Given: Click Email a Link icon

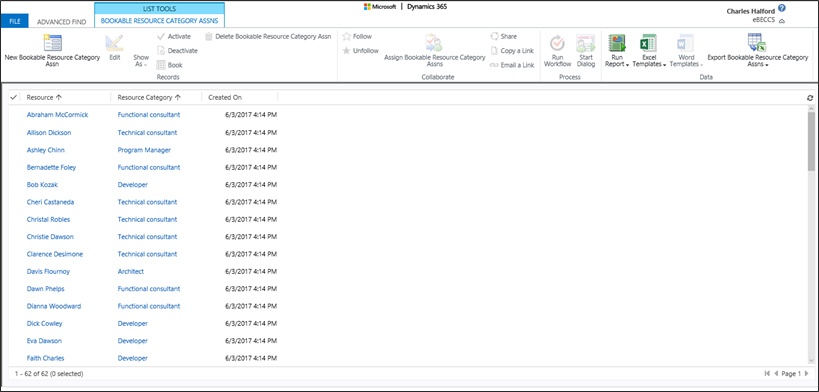Looking at the screenshot, I should 495,65.
